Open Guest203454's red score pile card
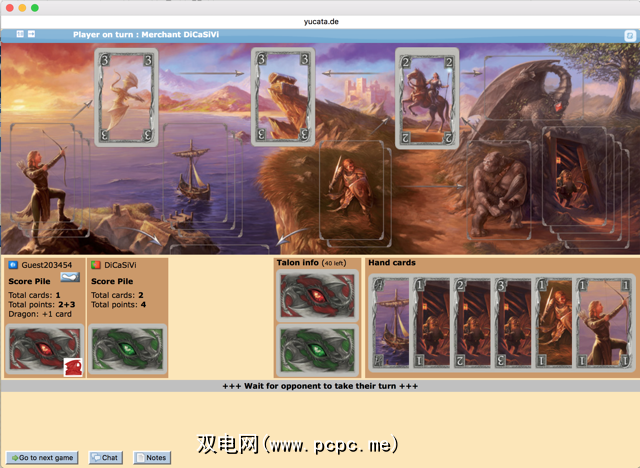 pyautogui.click(x=44, y=350)
